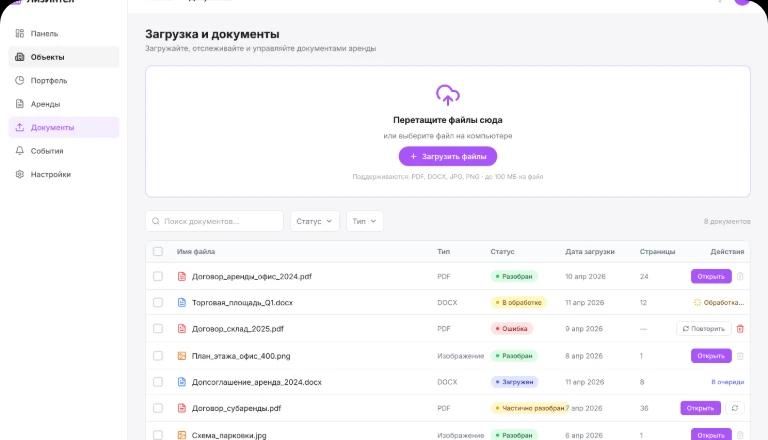Click trash icon for Договор_аренды_офис_2024.pdf row
768x440 pixels.
coord(740,276)
